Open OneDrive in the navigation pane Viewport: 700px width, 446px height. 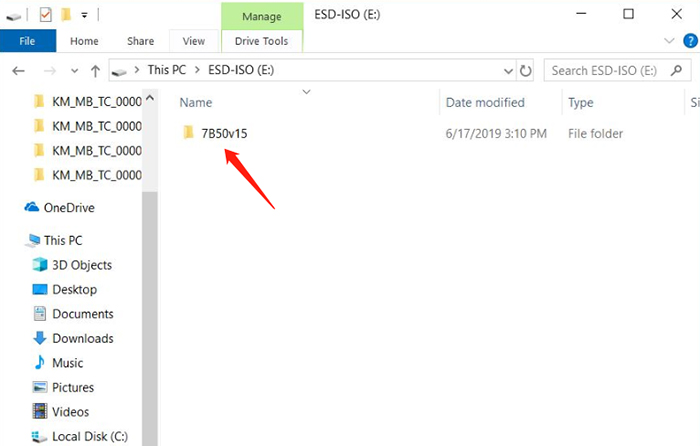[x=69, y=208]
